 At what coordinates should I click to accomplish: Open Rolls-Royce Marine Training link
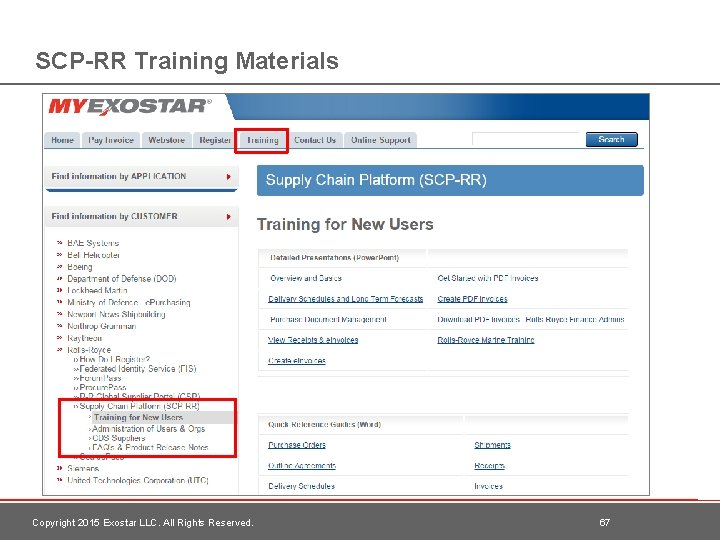click(486, 340)
